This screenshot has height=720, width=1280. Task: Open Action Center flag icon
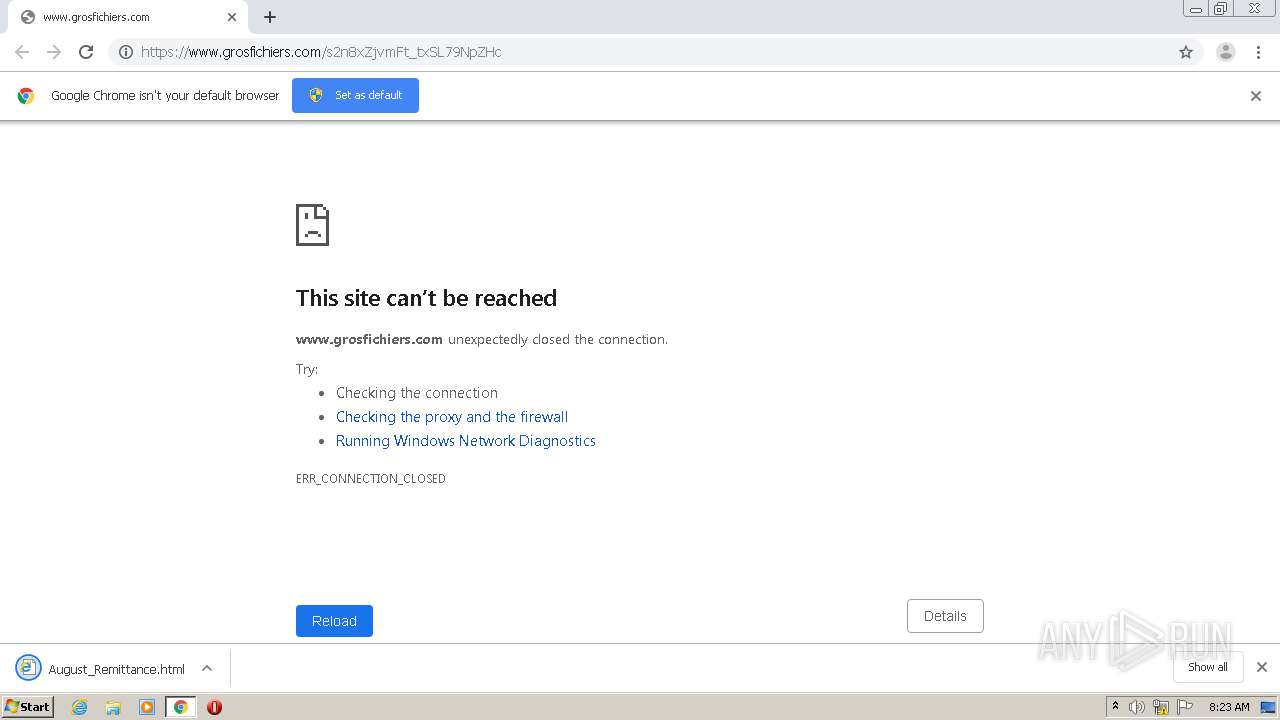[x=1185, y=707]
